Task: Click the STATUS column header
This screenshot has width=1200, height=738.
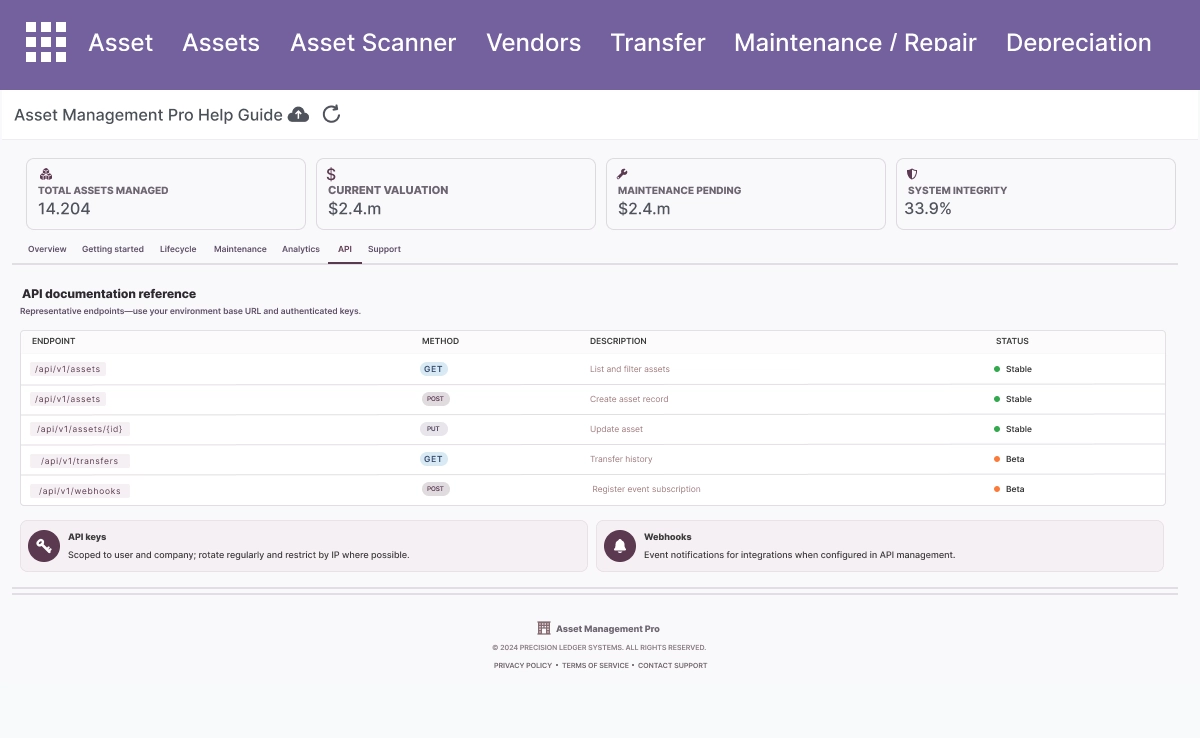Action: point(1012,341)
